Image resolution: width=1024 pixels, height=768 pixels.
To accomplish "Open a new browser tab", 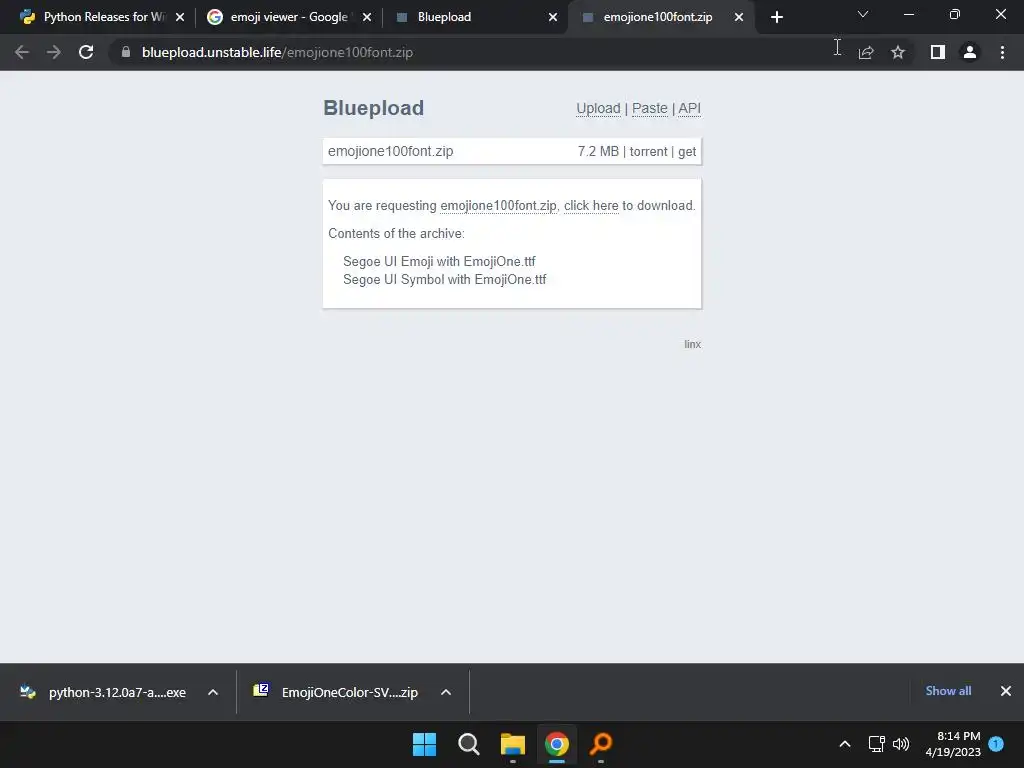I will click(776, 17).
